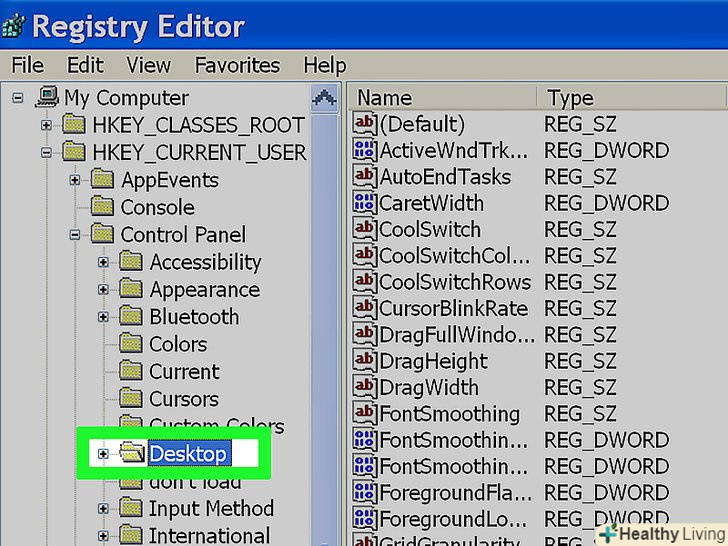Image resolution: width=728 pixels, height=546 pixels.
Task: Click the Control Panel folder icon
Action: (x=102, y=234)
